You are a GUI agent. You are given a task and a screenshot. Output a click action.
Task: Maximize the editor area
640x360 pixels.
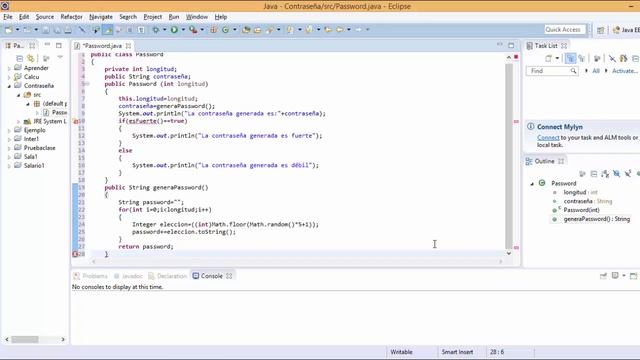pos(511,45)
